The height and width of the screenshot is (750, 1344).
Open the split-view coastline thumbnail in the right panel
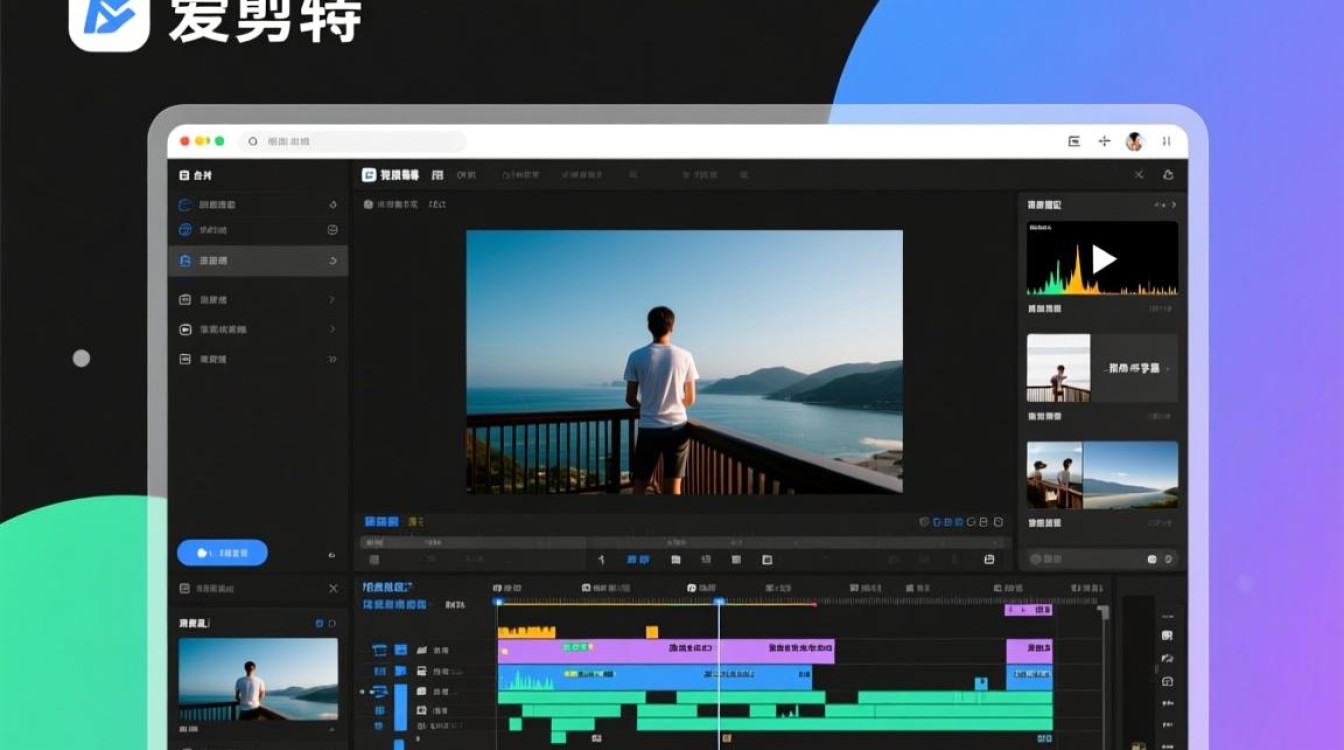click(x=1102, y=475)
